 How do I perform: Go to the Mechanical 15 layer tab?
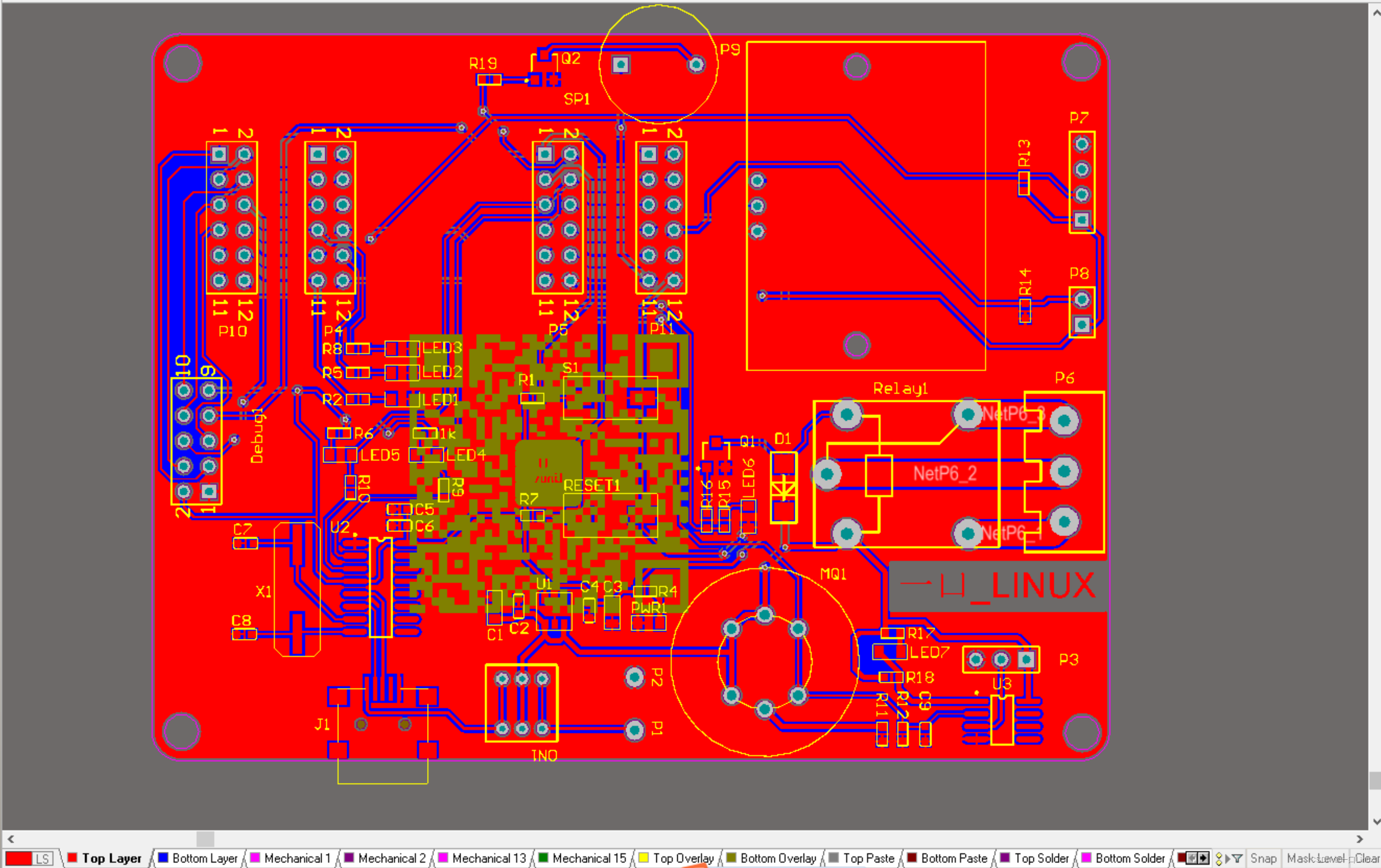[x=582, y=858]
